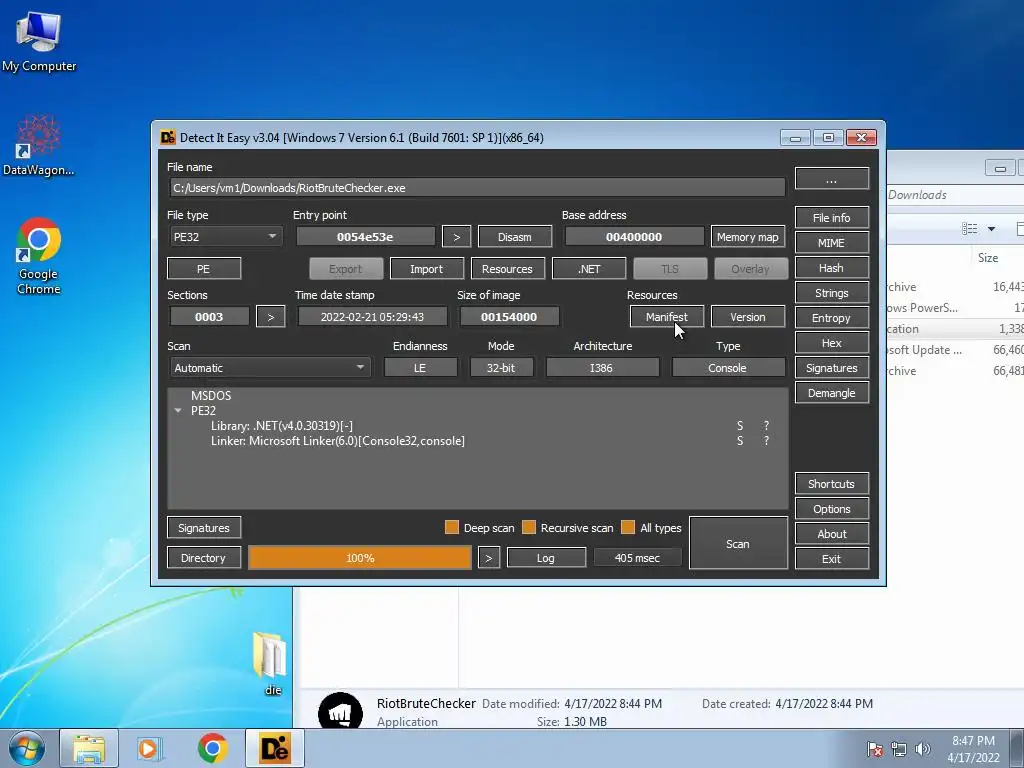Open the Options dialog

coord(831,509)
